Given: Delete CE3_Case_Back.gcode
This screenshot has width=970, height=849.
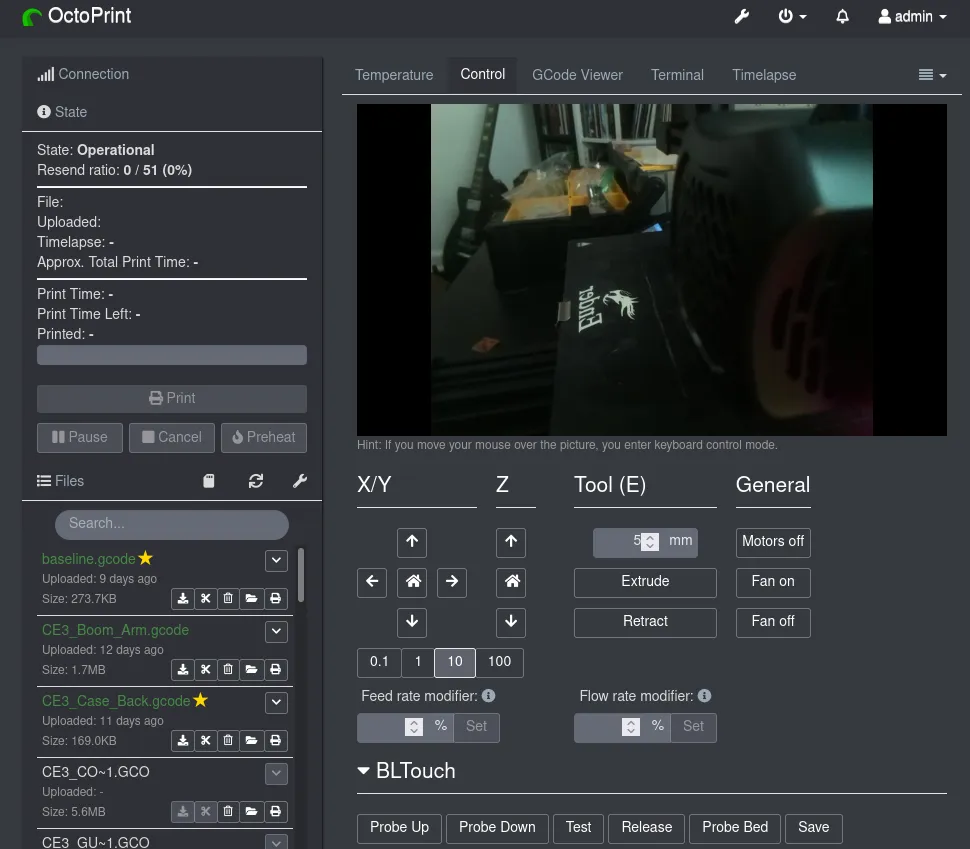Looking at the screenshot, I should (228, 741).
